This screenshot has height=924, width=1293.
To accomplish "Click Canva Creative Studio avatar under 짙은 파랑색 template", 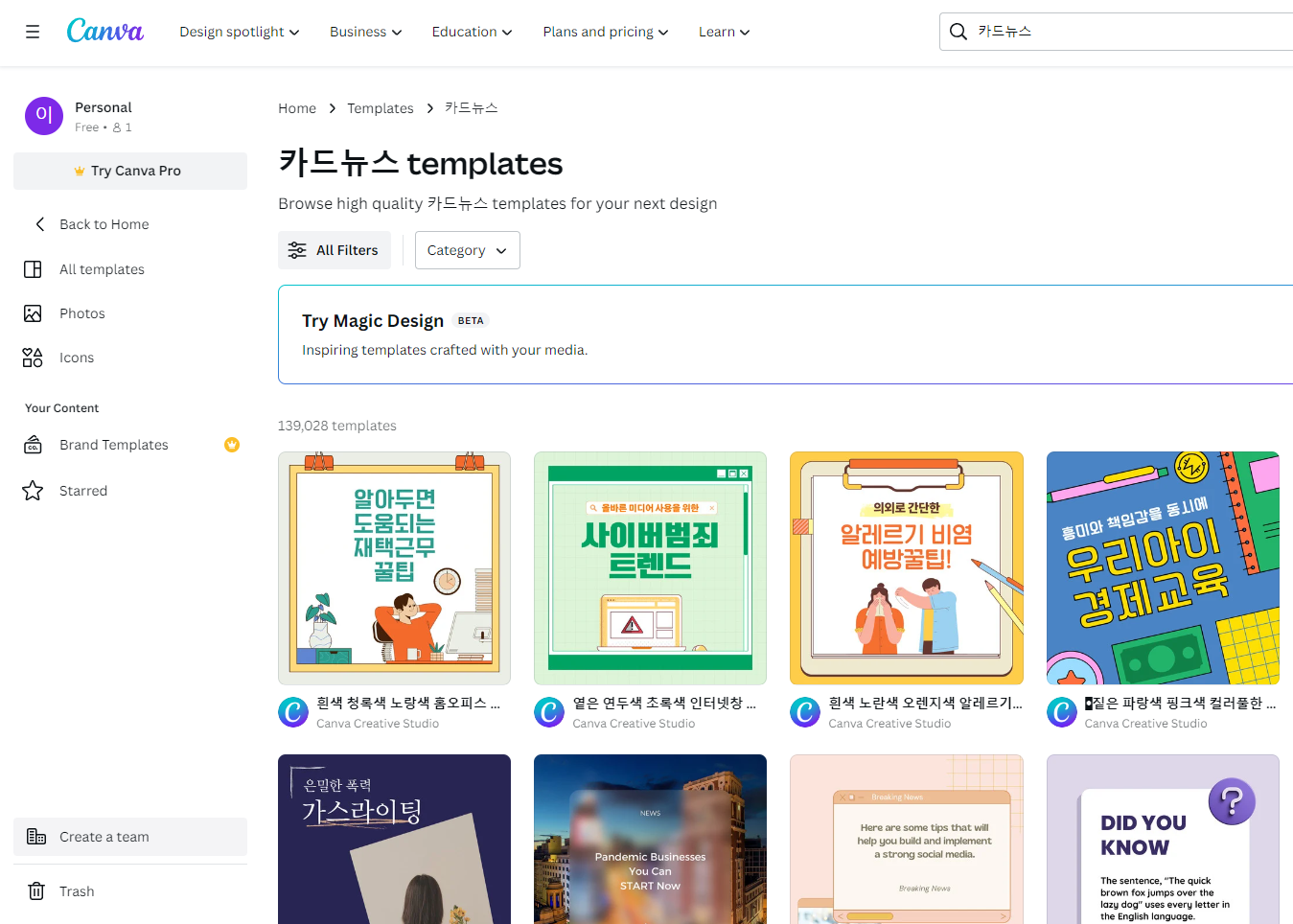I will [x=1062, y=712].
